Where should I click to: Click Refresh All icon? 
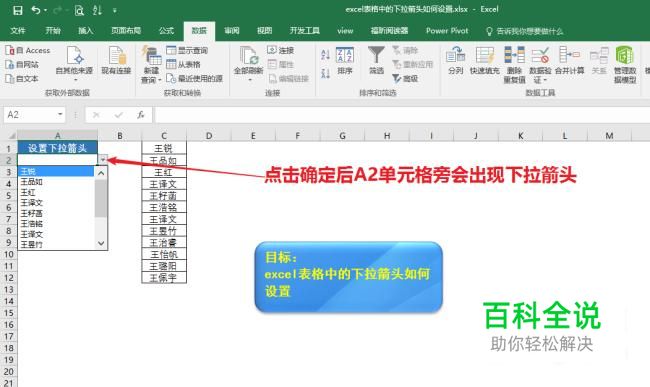point(248,56)
